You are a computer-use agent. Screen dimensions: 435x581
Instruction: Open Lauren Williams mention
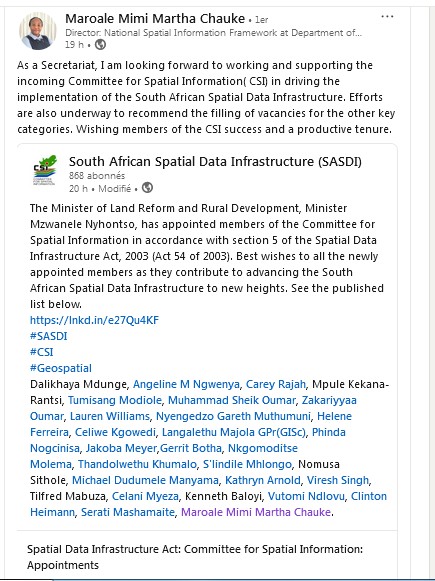tap(110, 416)
